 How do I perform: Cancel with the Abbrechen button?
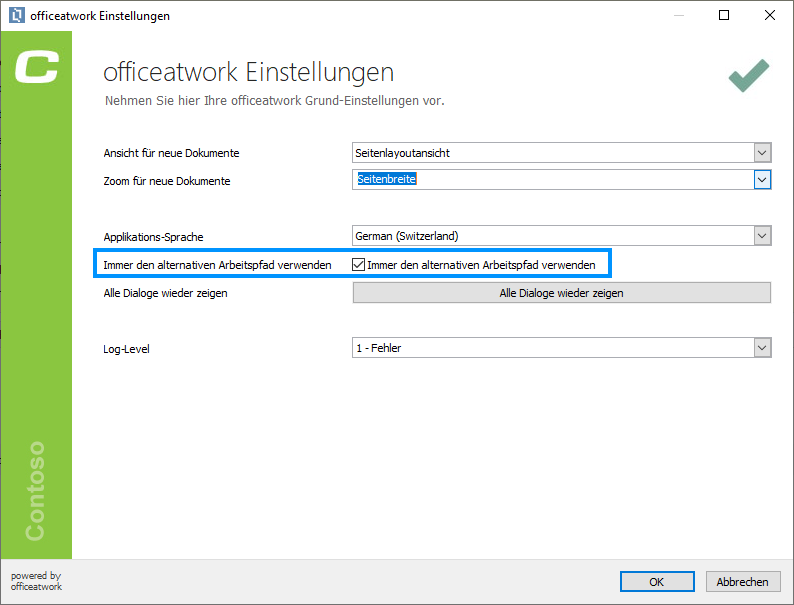[x=742, y=582]
